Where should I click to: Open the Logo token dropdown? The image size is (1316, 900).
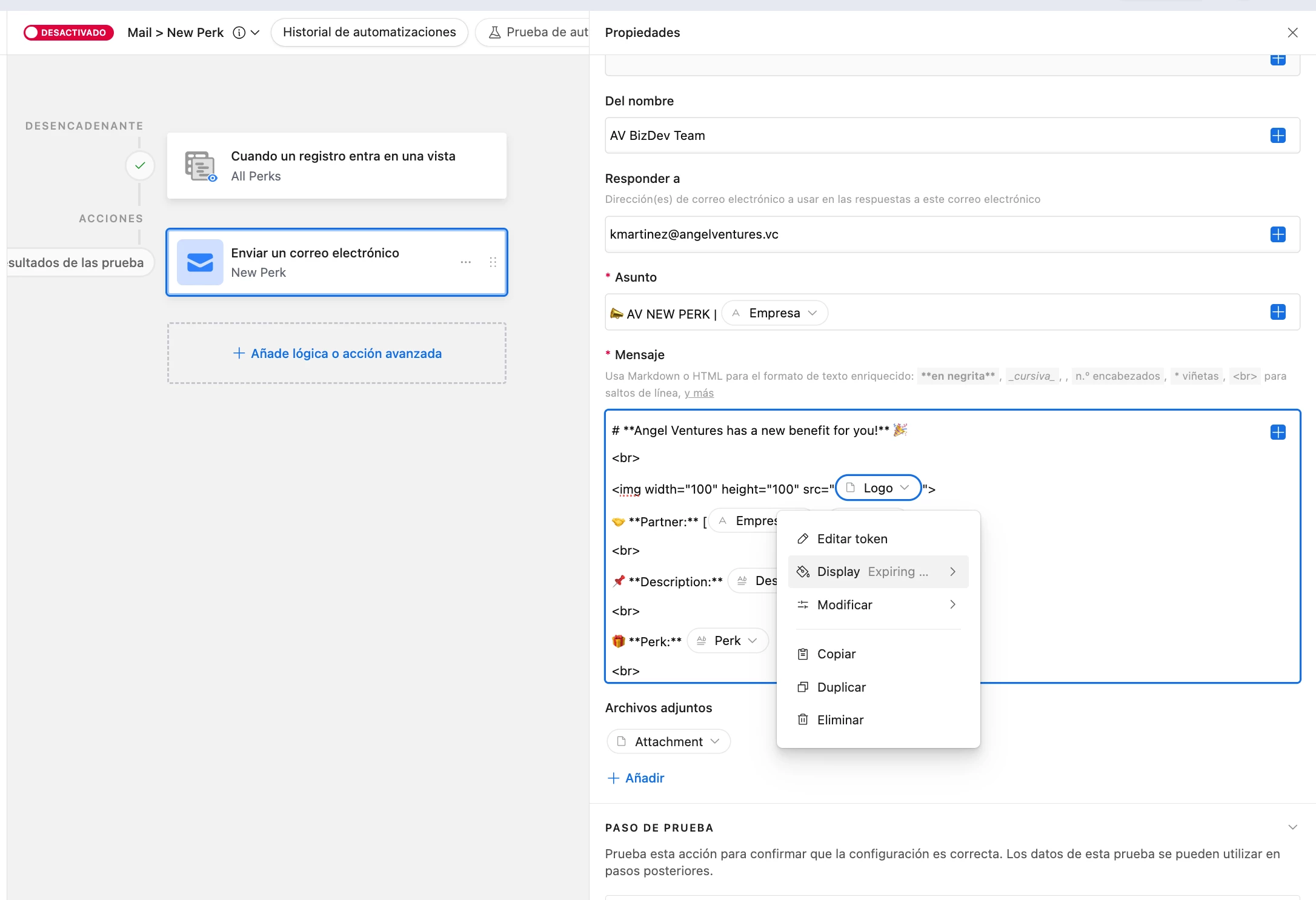click(x=878, y=488)
